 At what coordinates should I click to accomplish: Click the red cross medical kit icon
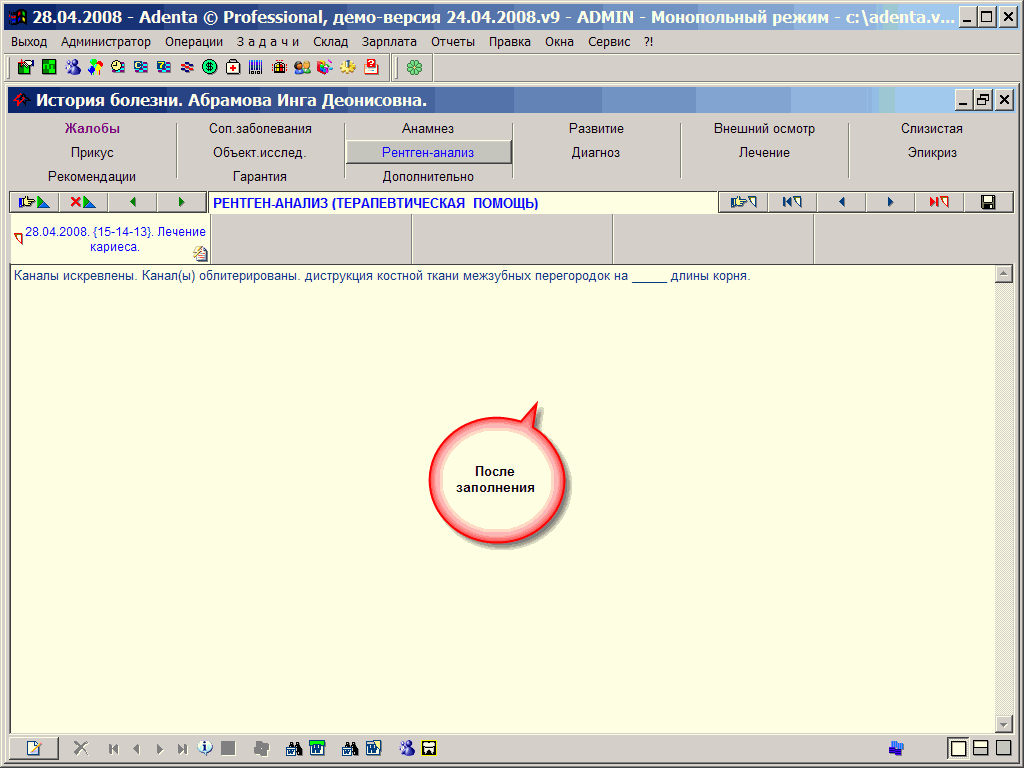click(x=233, y=67)
